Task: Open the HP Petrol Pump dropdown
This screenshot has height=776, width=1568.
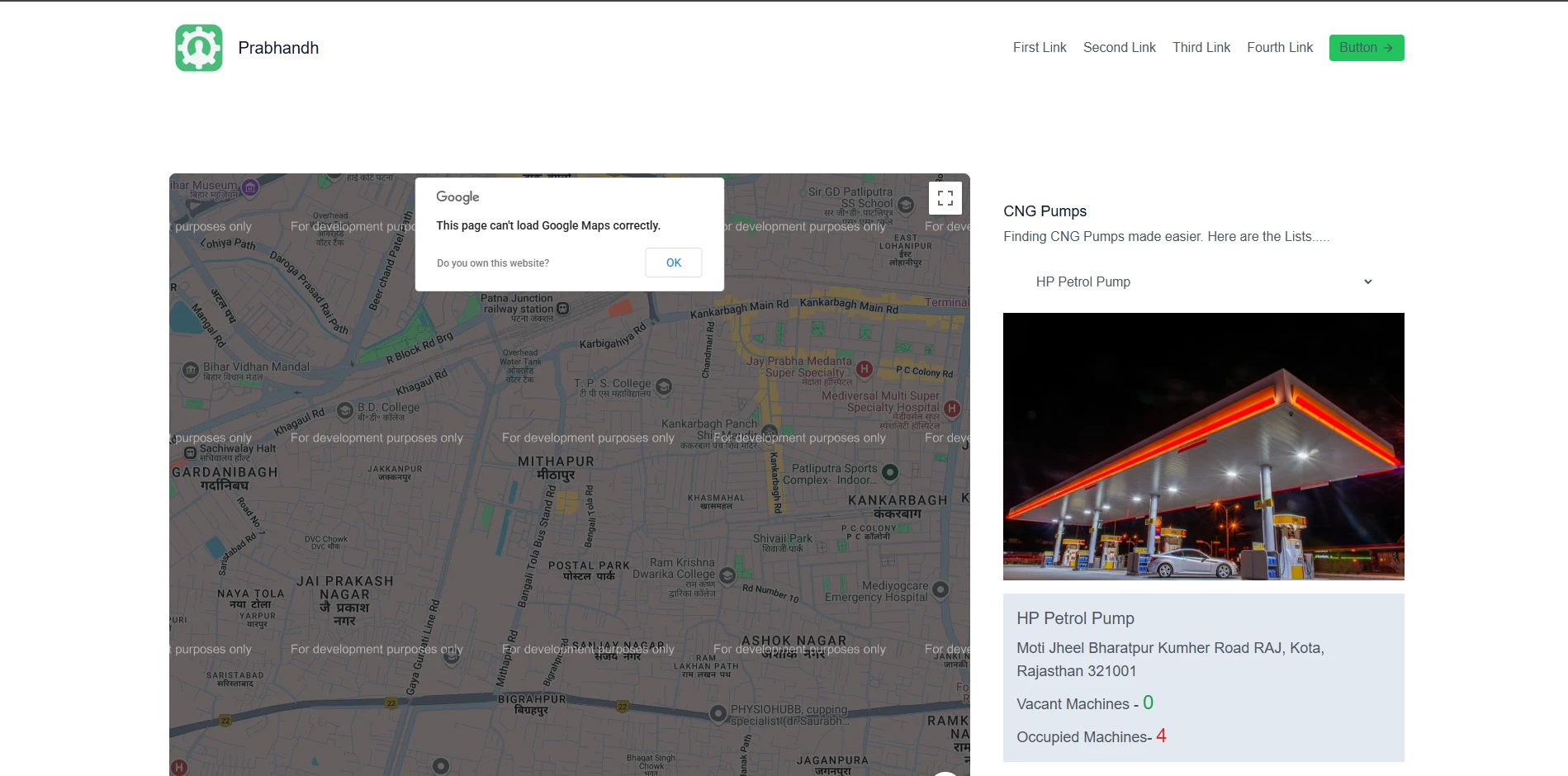Action: point(1204,282)
